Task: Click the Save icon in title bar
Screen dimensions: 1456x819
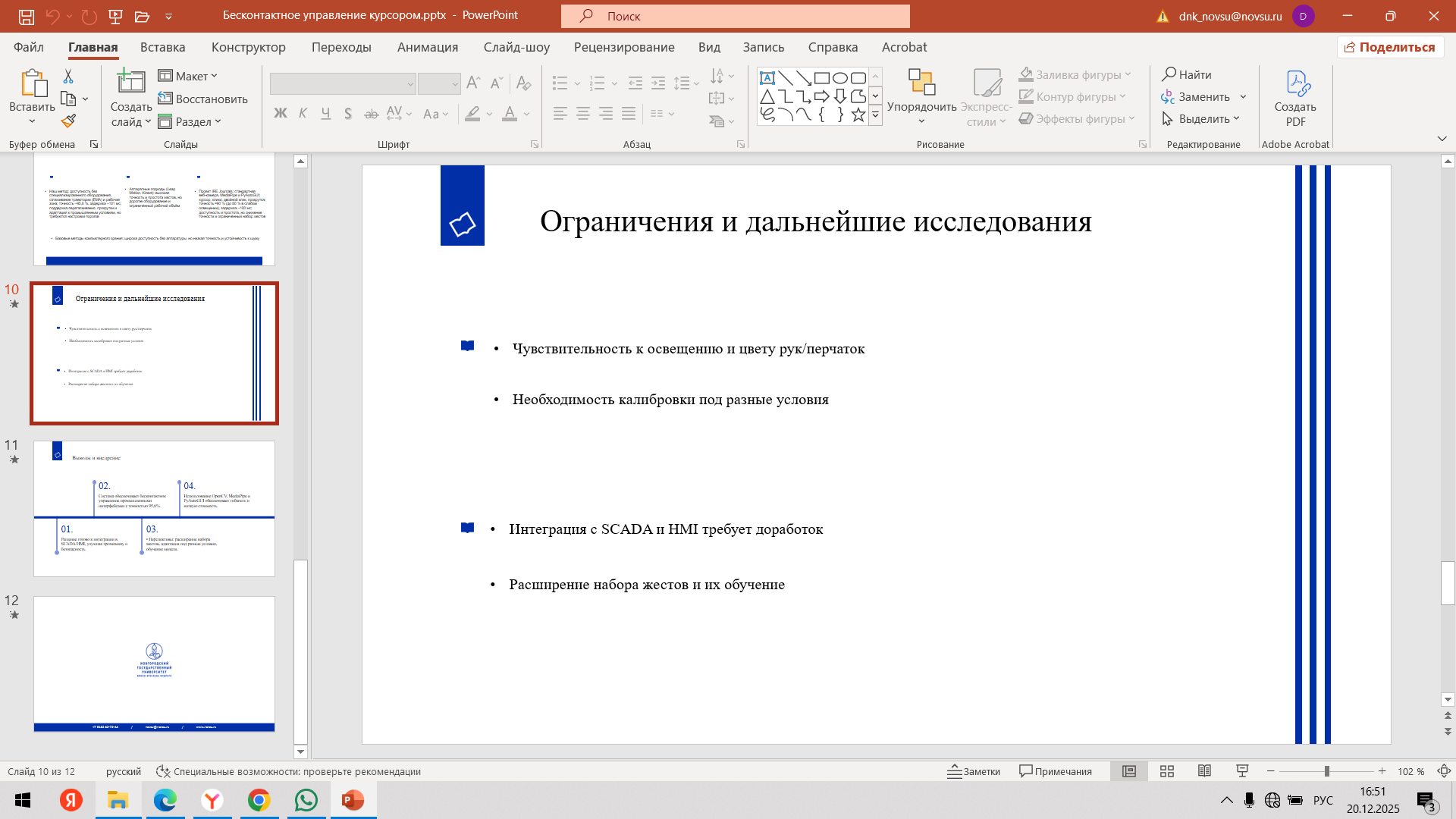Action: 26,16
